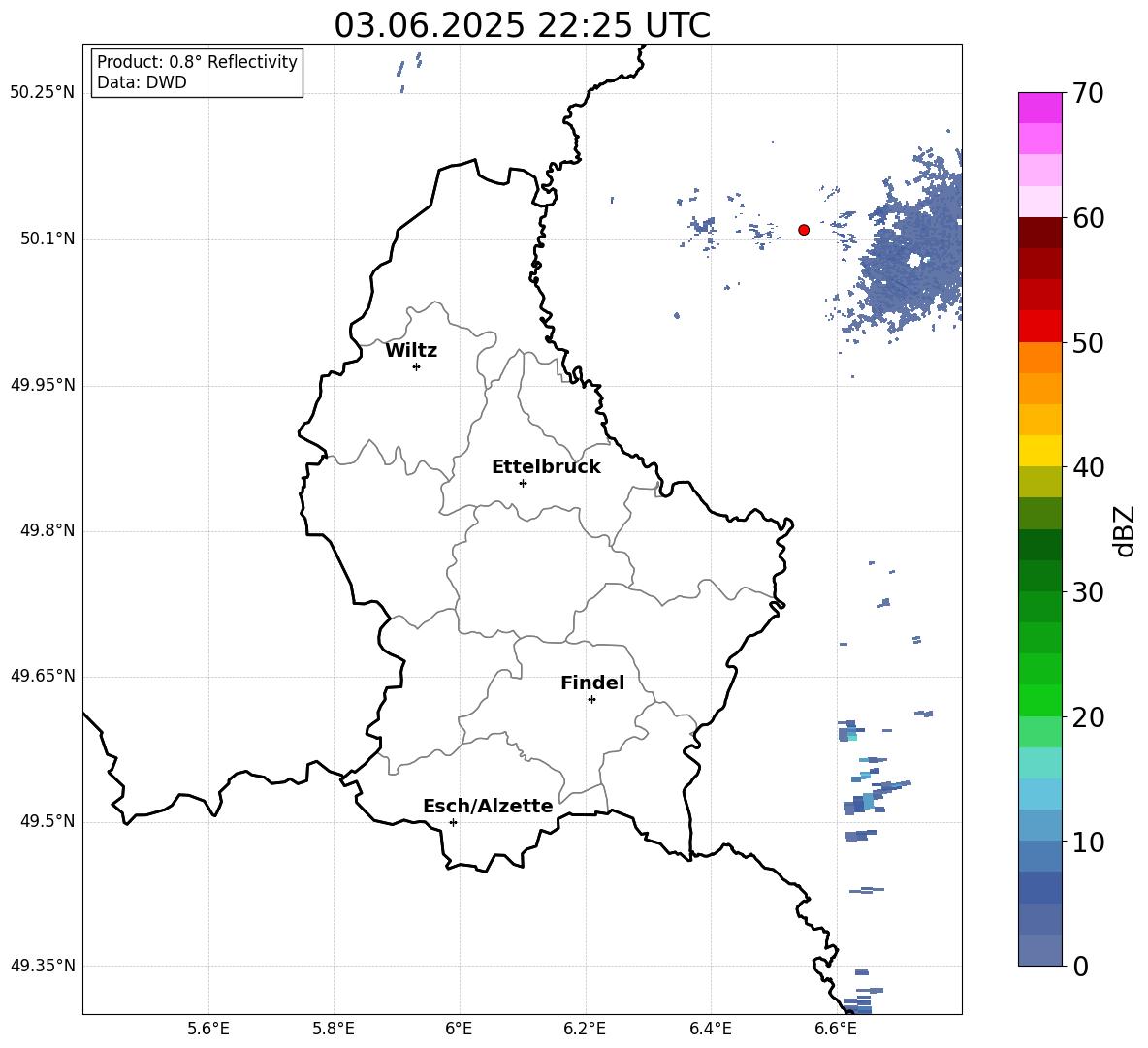Click the 30 label on the colorbar
Viewport: 1148px width, 1048px height.
1088,592
